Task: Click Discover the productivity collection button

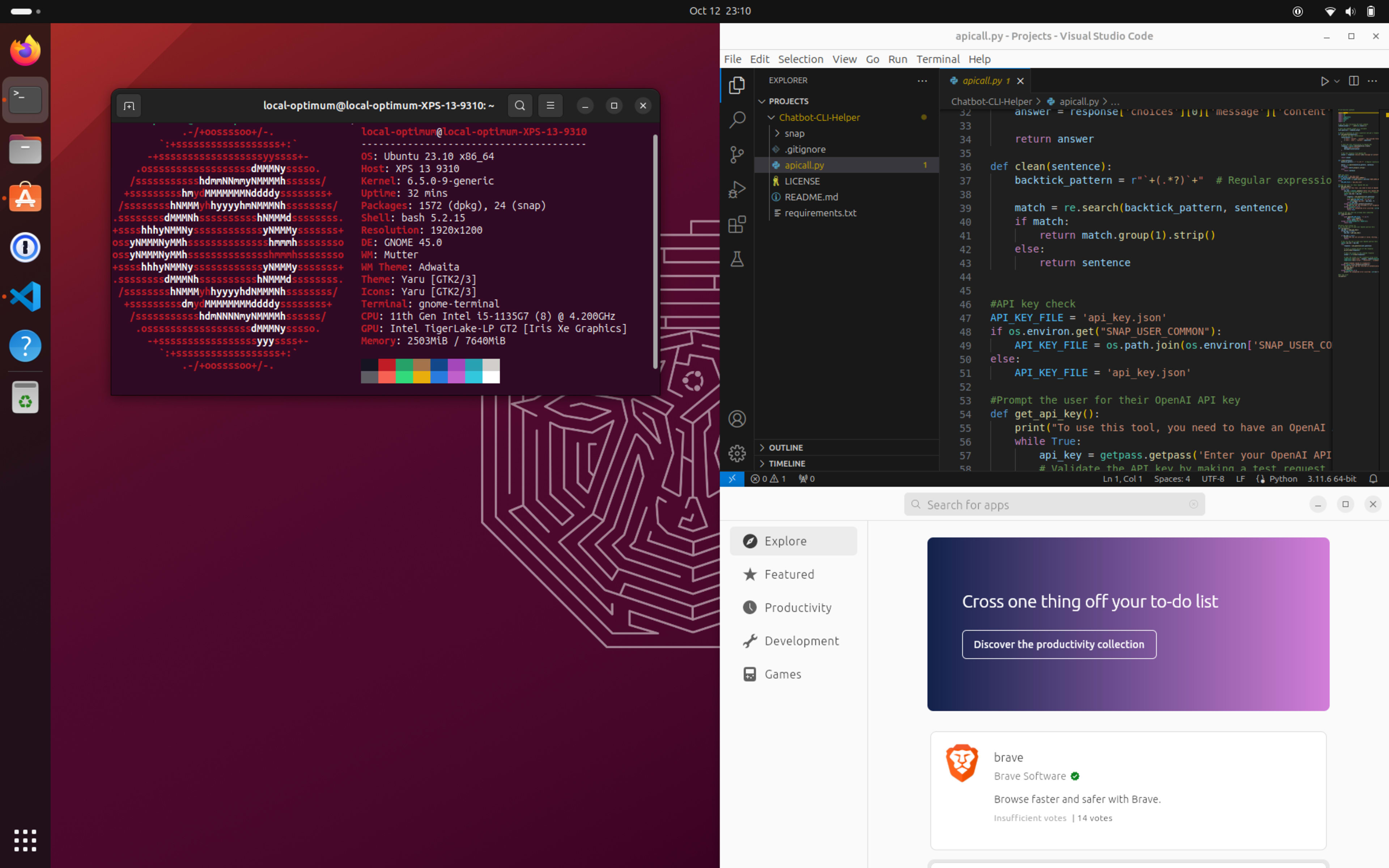Action: click(x=1059, y=643)
